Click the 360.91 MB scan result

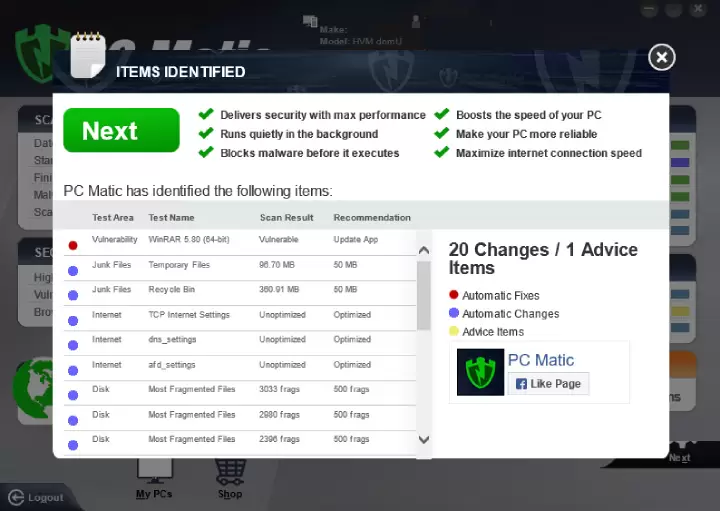click(x=279, y=289)
